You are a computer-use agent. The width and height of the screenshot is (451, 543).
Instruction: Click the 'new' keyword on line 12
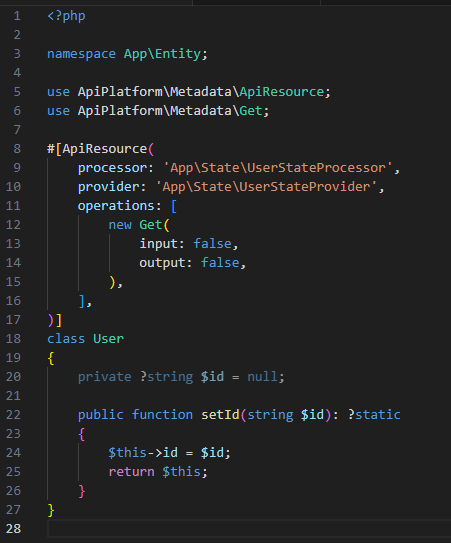tap(120, 225)
